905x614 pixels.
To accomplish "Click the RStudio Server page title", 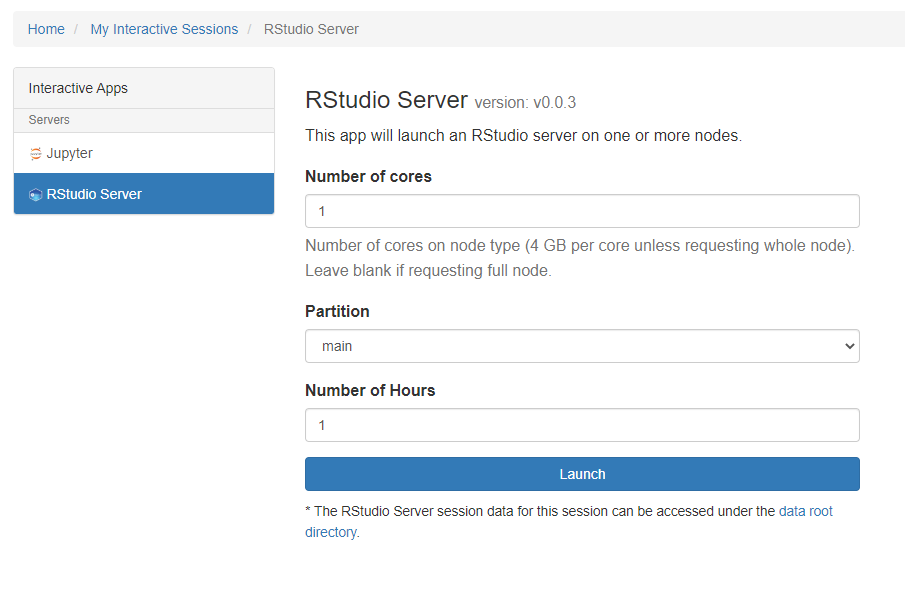I will click(x=386, y=100).
